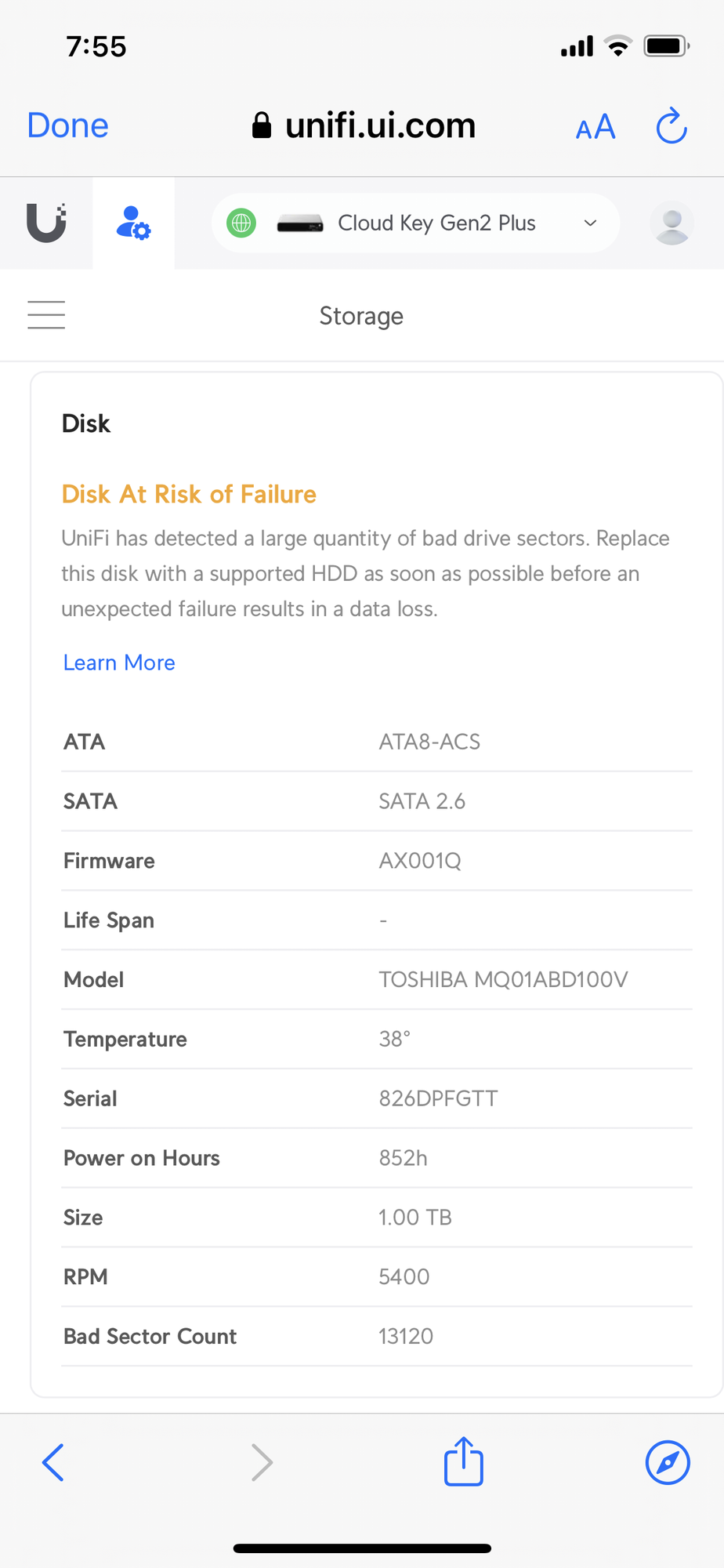Tap the UniFi logo icon
The height and width of the screenshot is (1568, 724).
click(46, 223)
